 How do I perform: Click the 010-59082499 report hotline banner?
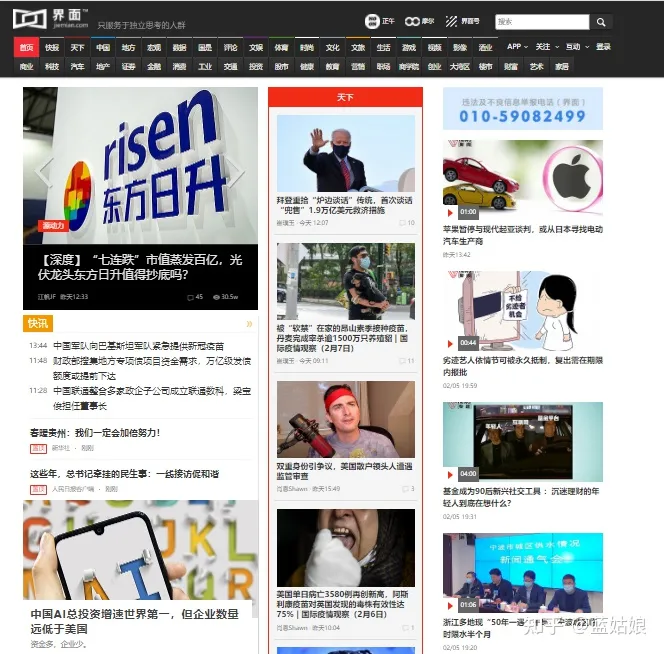coord(523,108)
